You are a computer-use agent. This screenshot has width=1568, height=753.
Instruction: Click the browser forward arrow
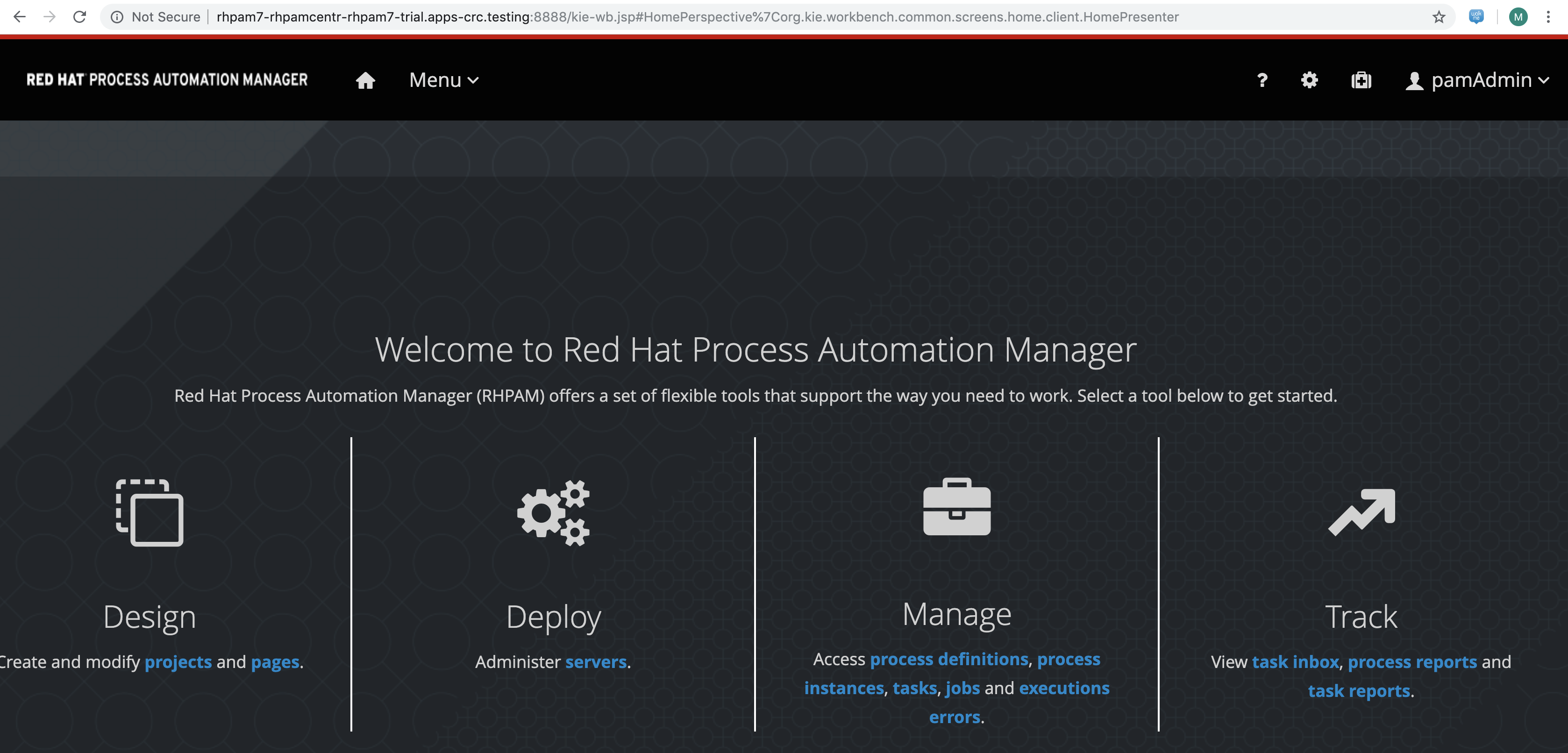pyautogui.click(x=50, y=16)
